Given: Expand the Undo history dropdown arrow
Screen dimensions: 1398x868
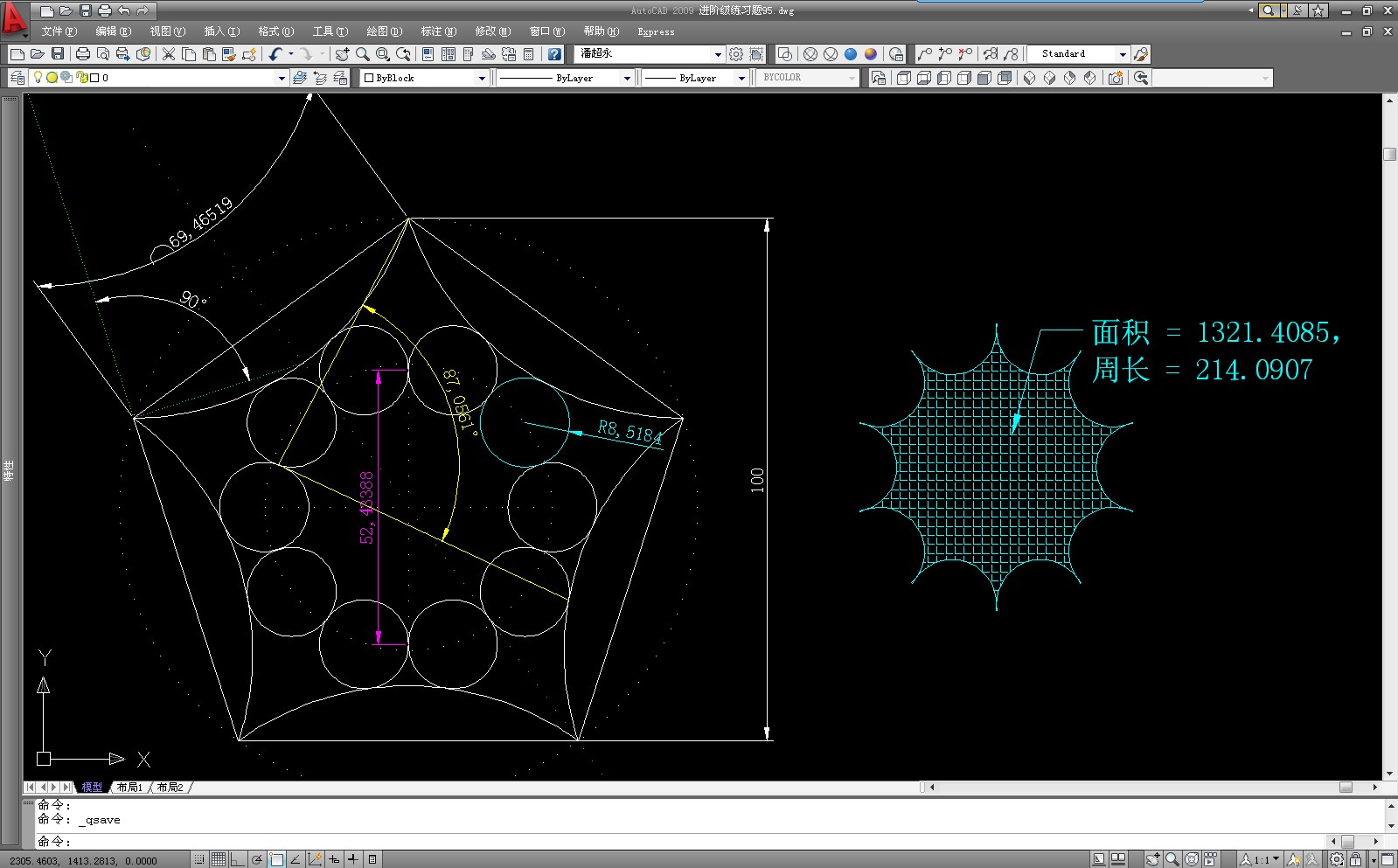Looking at the screenshot, I should pos(291,54).
